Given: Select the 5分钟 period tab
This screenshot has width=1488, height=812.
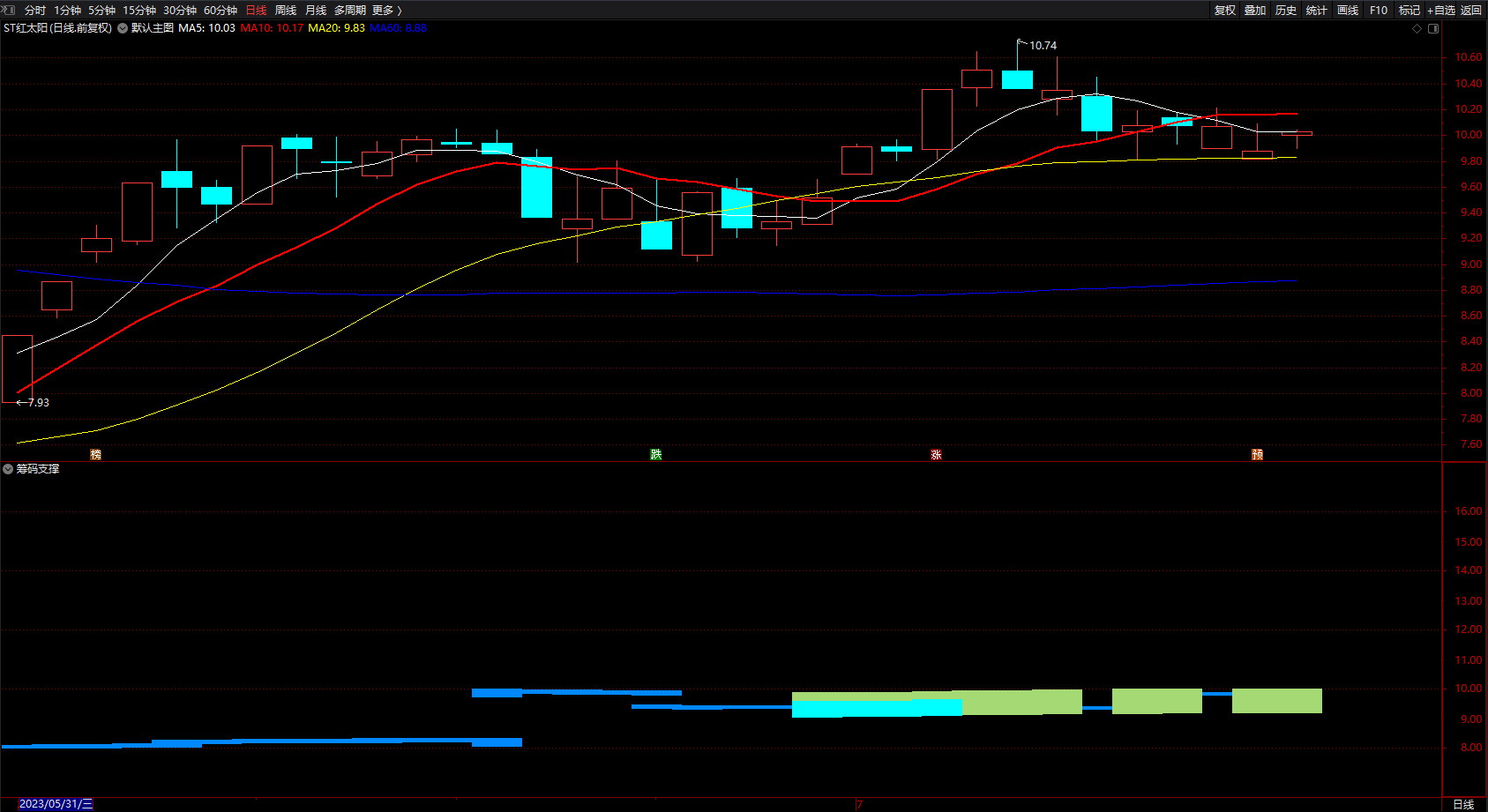Looking at the screenshot, I should [101, 11].
